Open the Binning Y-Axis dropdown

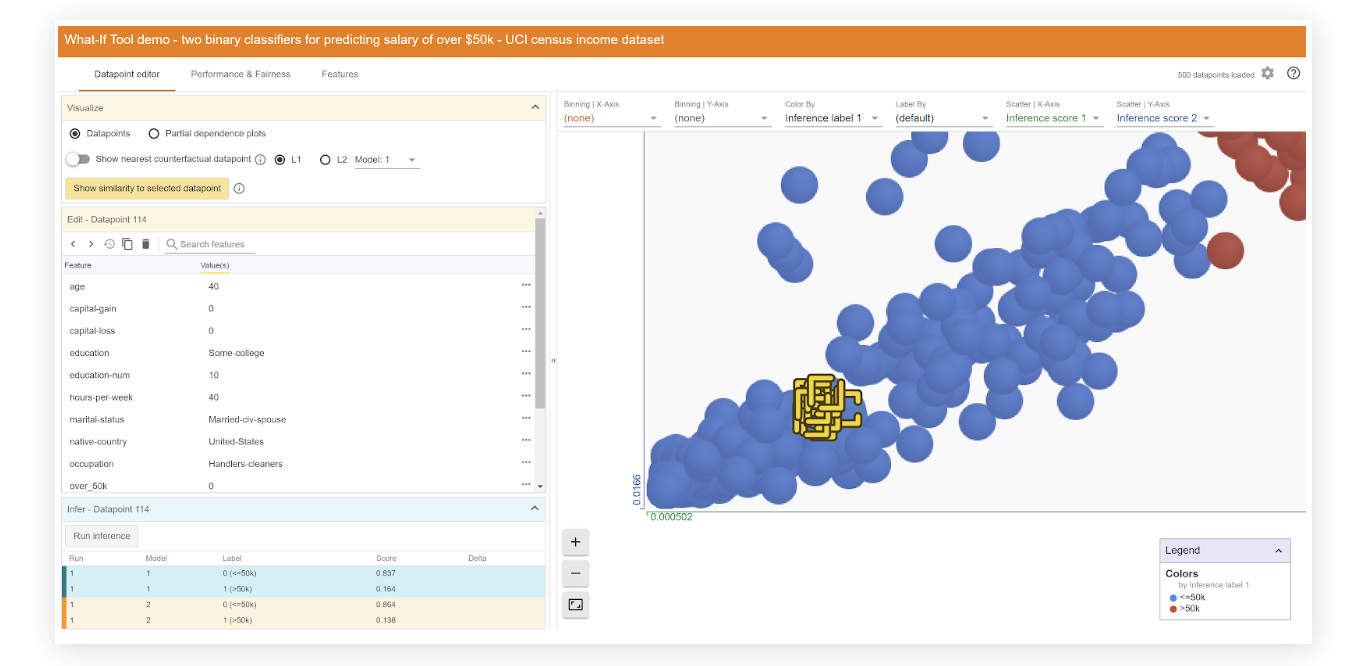point(722,118)
